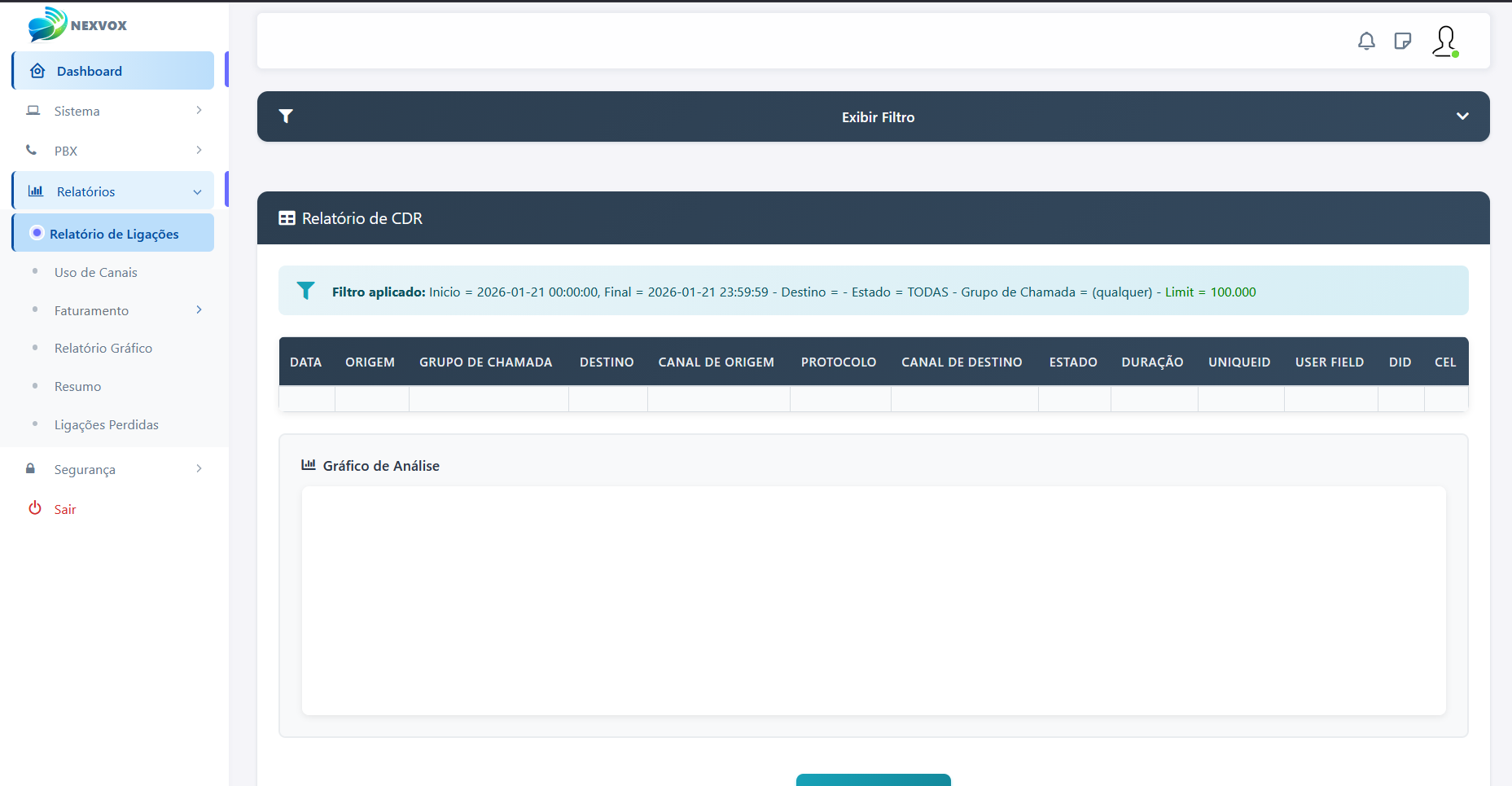Go to Relatório Gráfico
Screen dimensions: 1512x786
[x=103, y=348]
